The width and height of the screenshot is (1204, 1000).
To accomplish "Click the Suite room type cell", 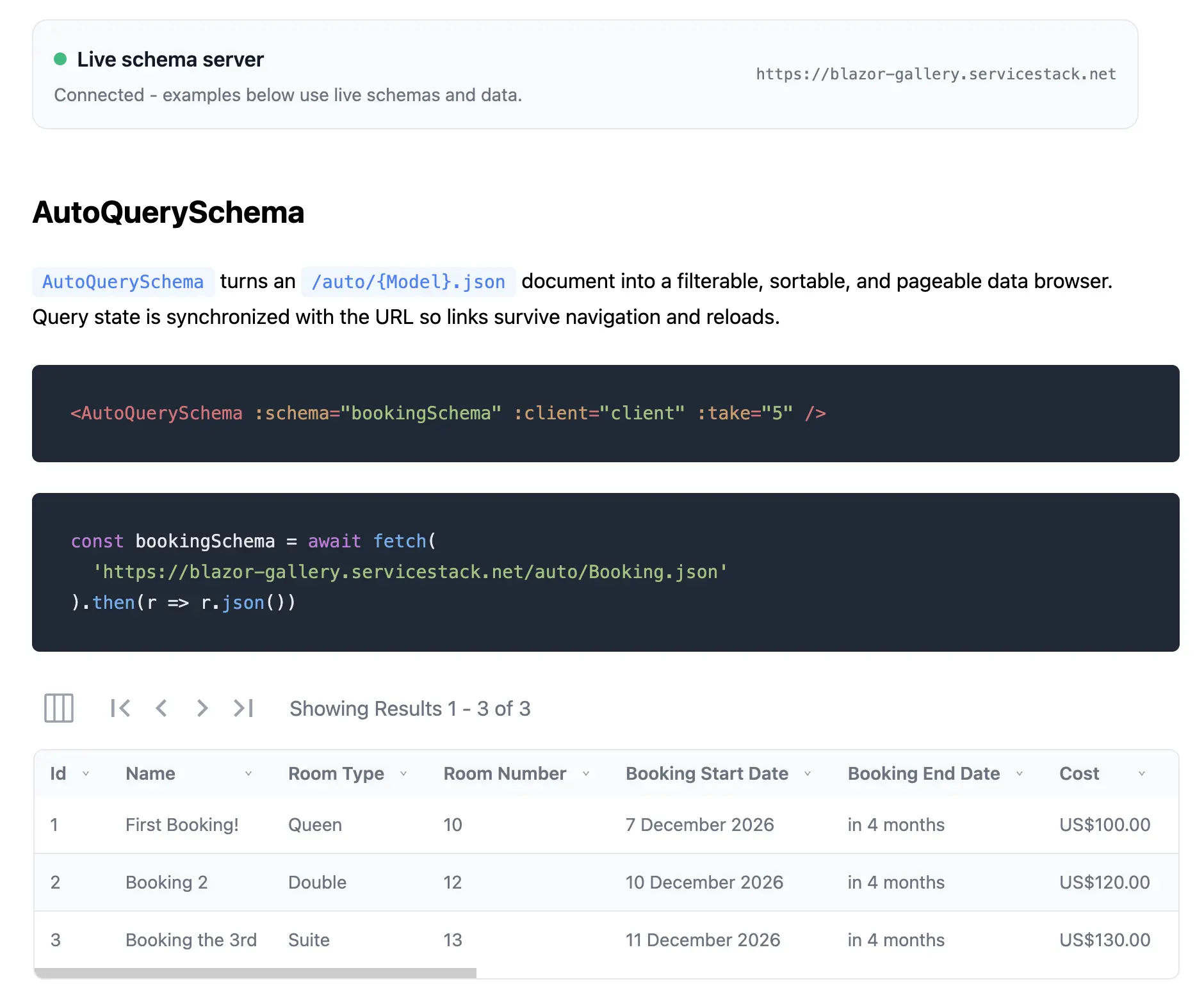I will (x=309, y=940).
